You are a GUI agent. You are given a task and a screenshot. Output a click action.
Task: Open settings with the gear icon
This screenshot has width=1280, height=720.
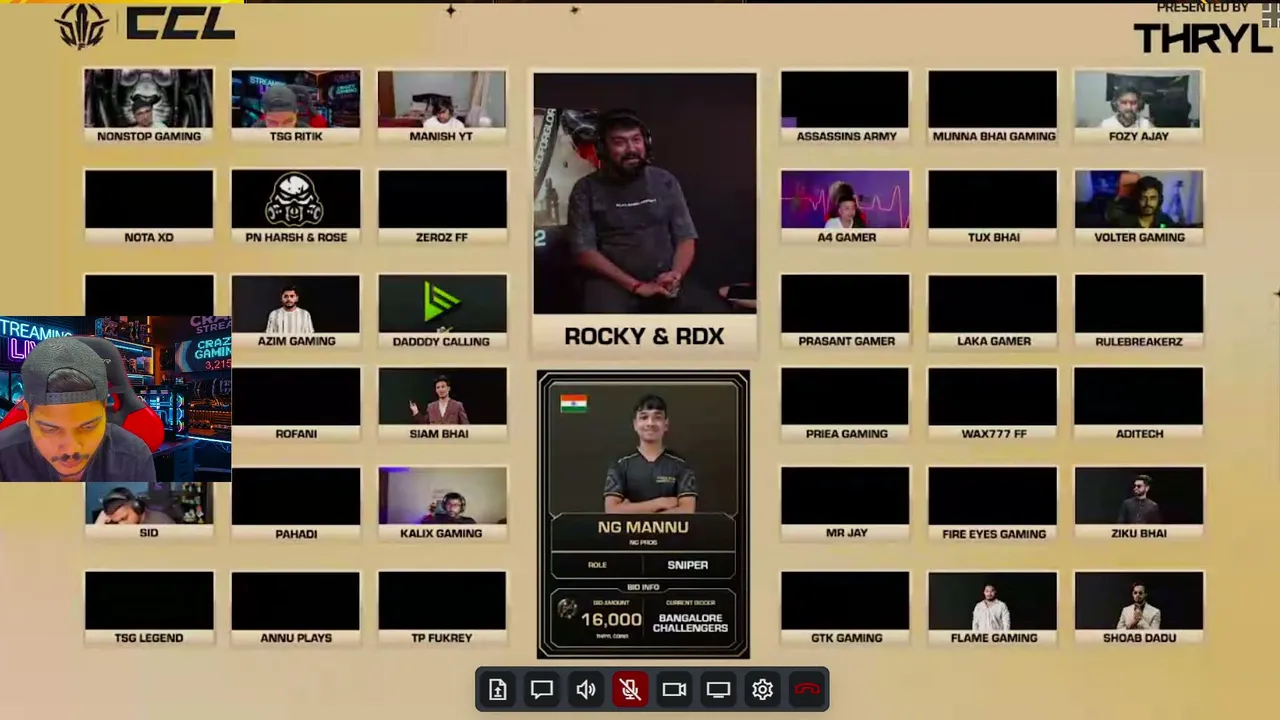coord(762,690)
